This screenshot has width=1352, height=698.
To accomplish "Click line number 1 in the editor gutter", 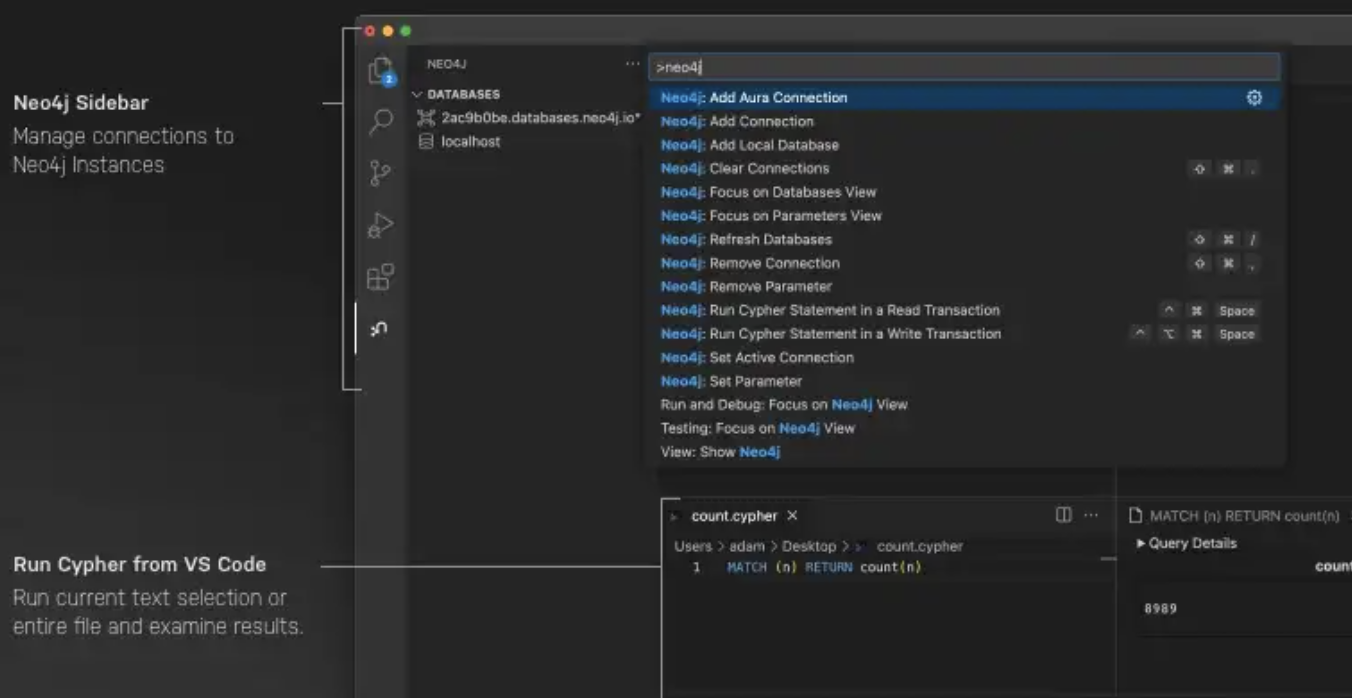I will tap(697, 567).
